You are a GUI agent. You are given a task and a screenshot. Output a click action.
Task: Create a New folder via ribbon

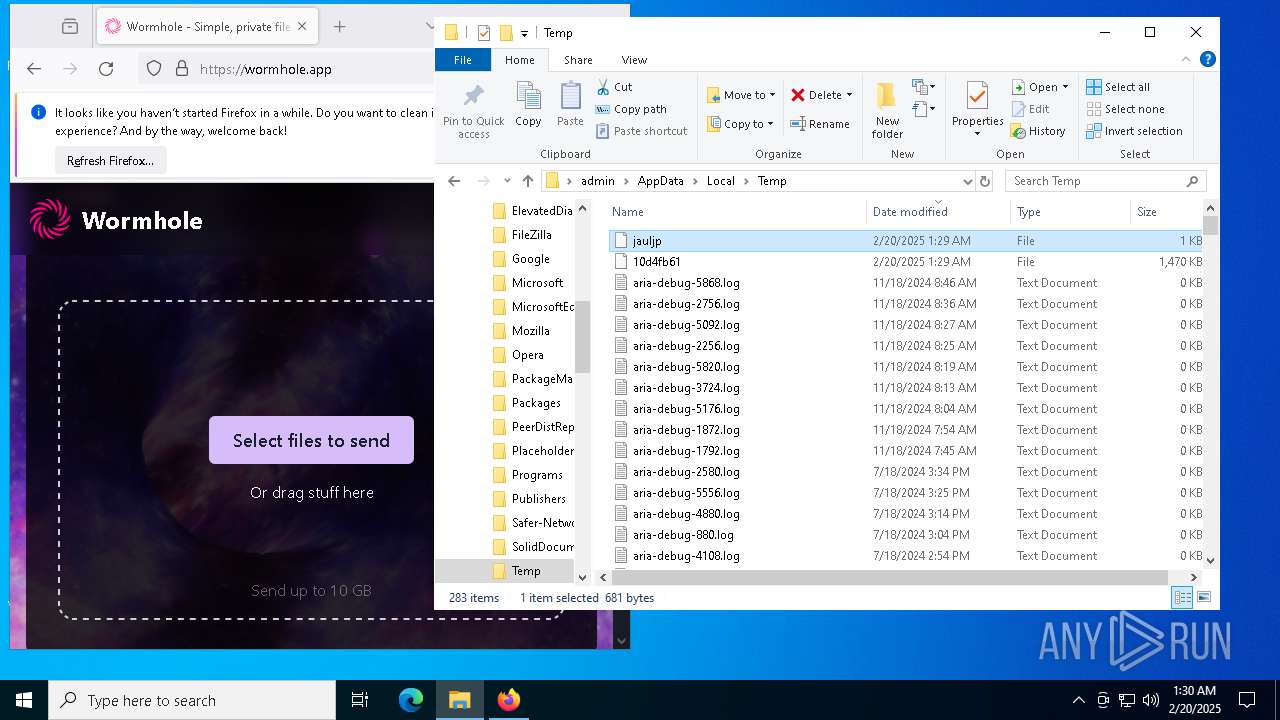point(886,110)
